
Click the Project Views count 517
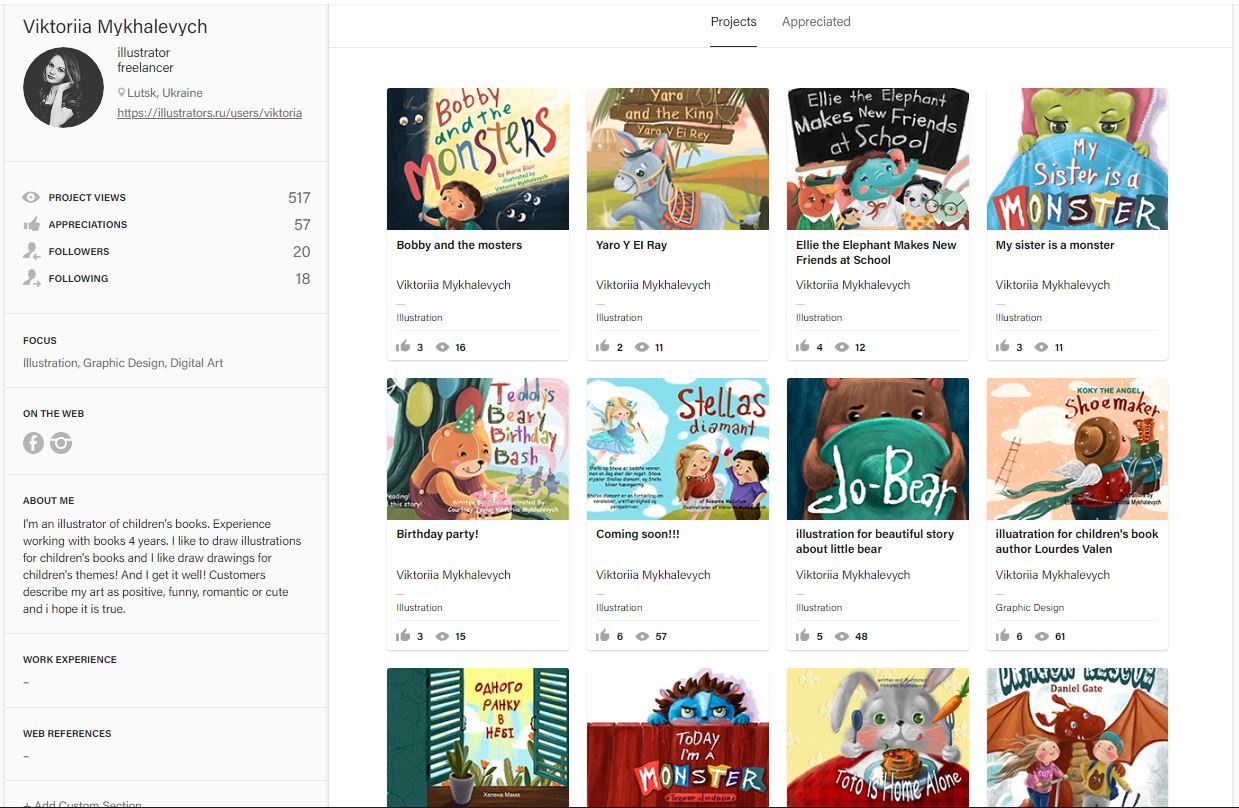click(x=299, y=198)
